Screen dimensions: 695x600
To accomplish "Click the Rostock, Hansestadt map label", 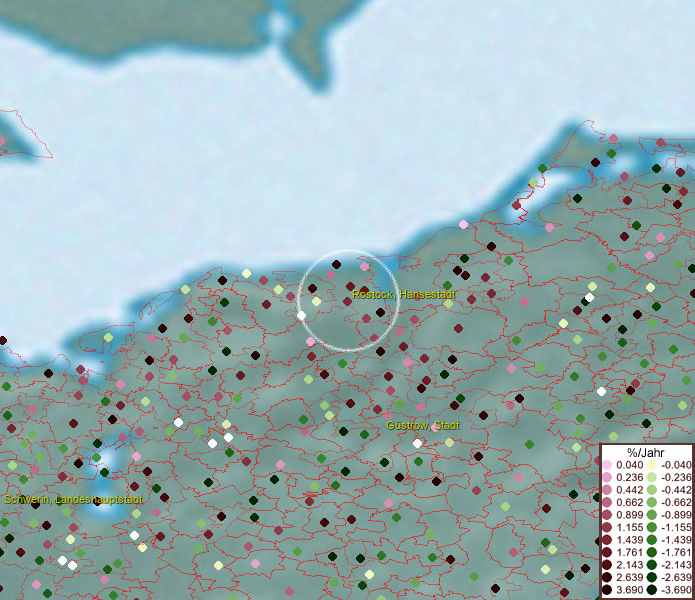I will pyautogui.click(x=404, y=294).
